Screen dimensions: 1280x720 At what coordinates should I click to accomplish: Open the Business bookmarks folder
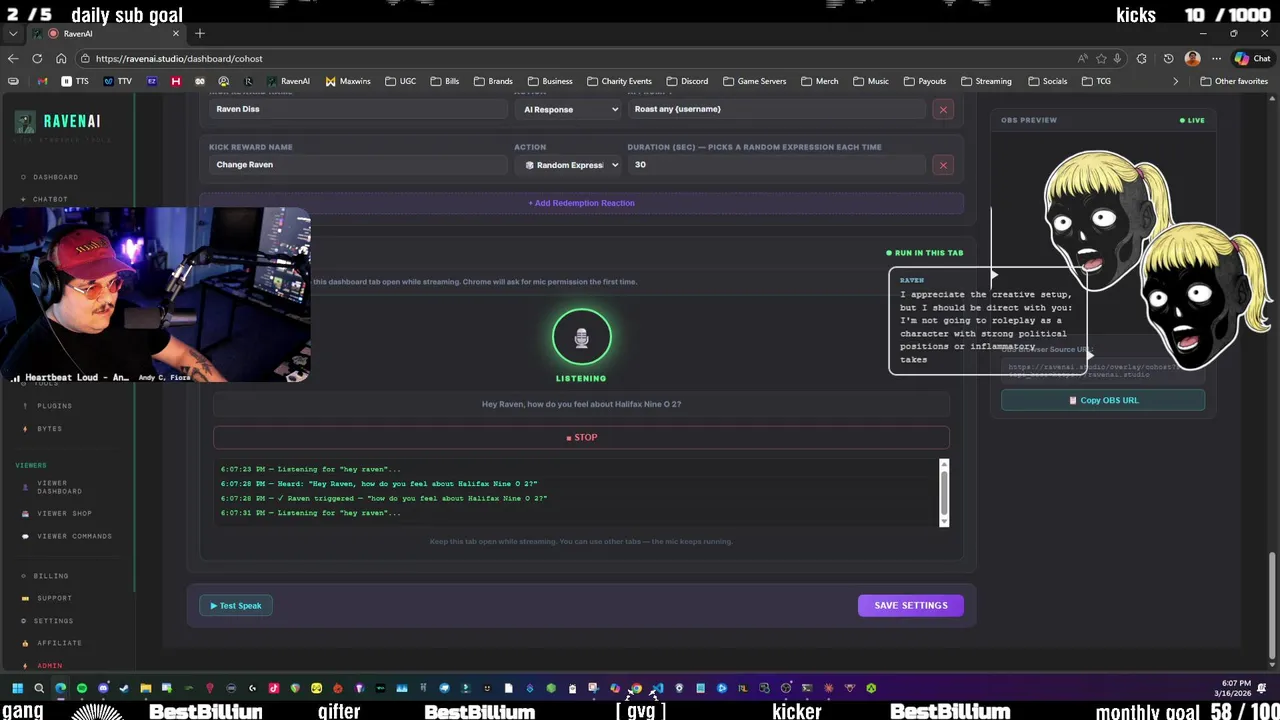coord(550,81)
